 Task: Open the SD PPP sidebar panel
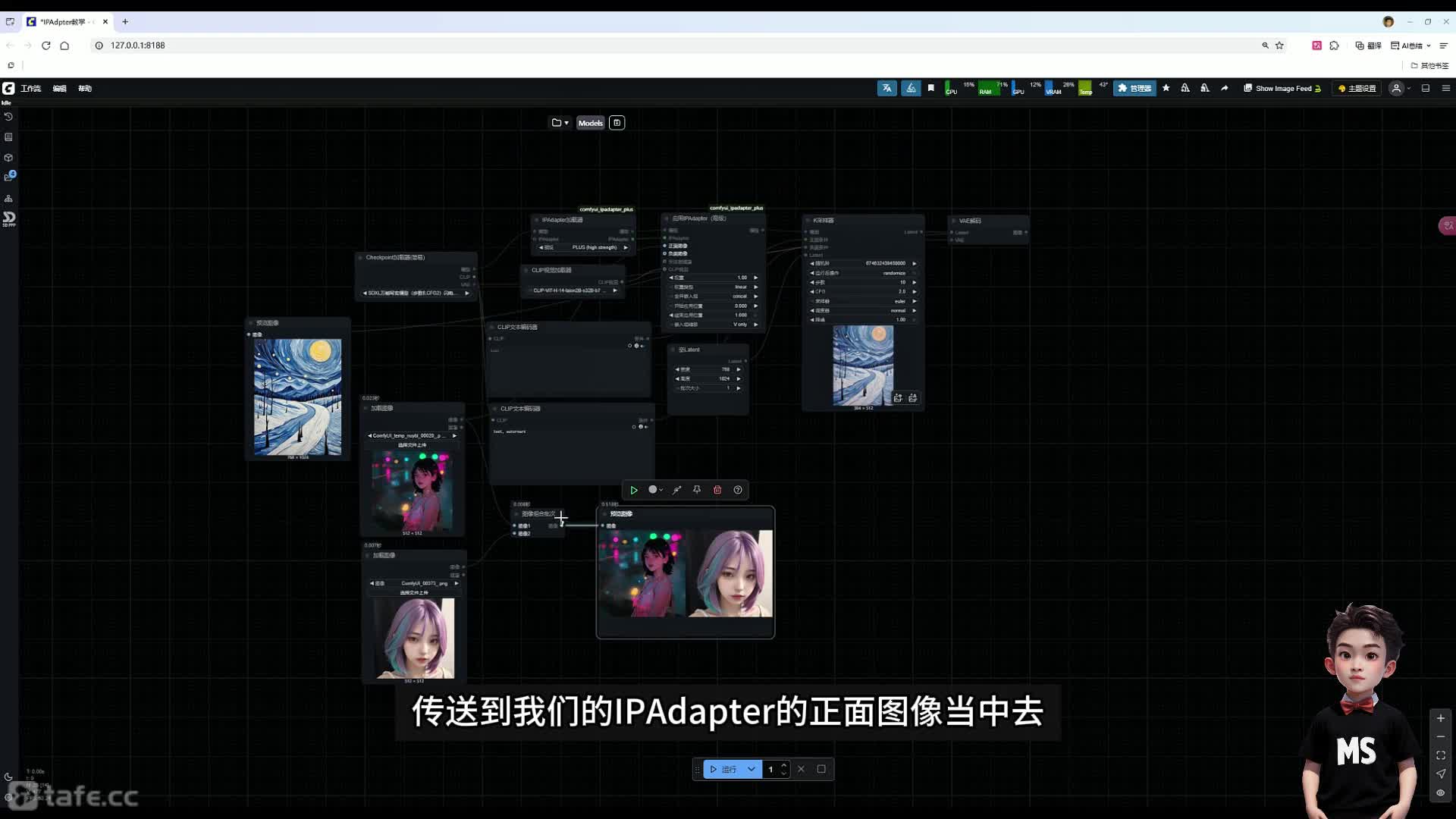[8, 219]
